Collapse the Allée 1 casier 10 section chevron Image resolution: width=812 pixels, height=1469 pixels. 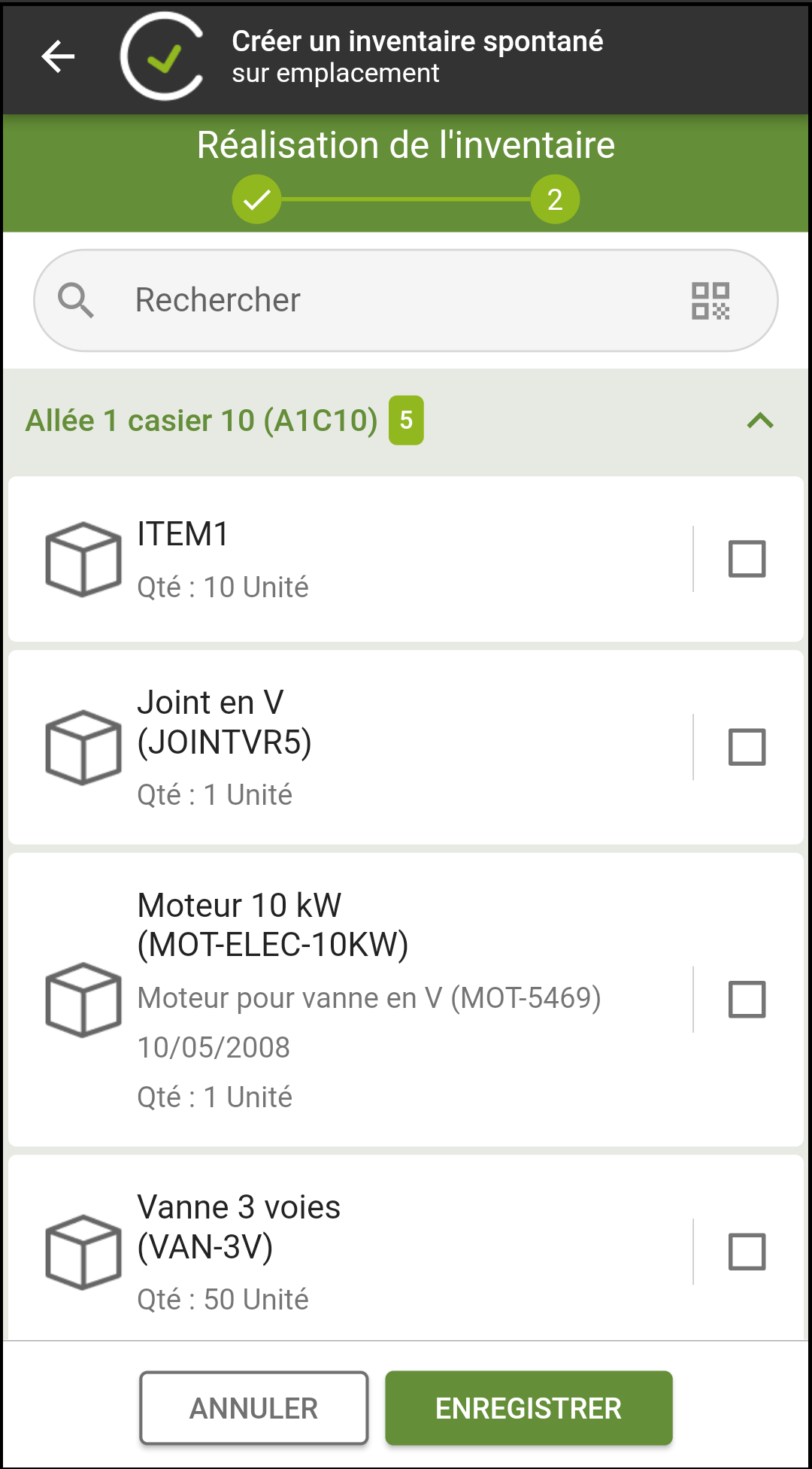(x=760, y=420)
